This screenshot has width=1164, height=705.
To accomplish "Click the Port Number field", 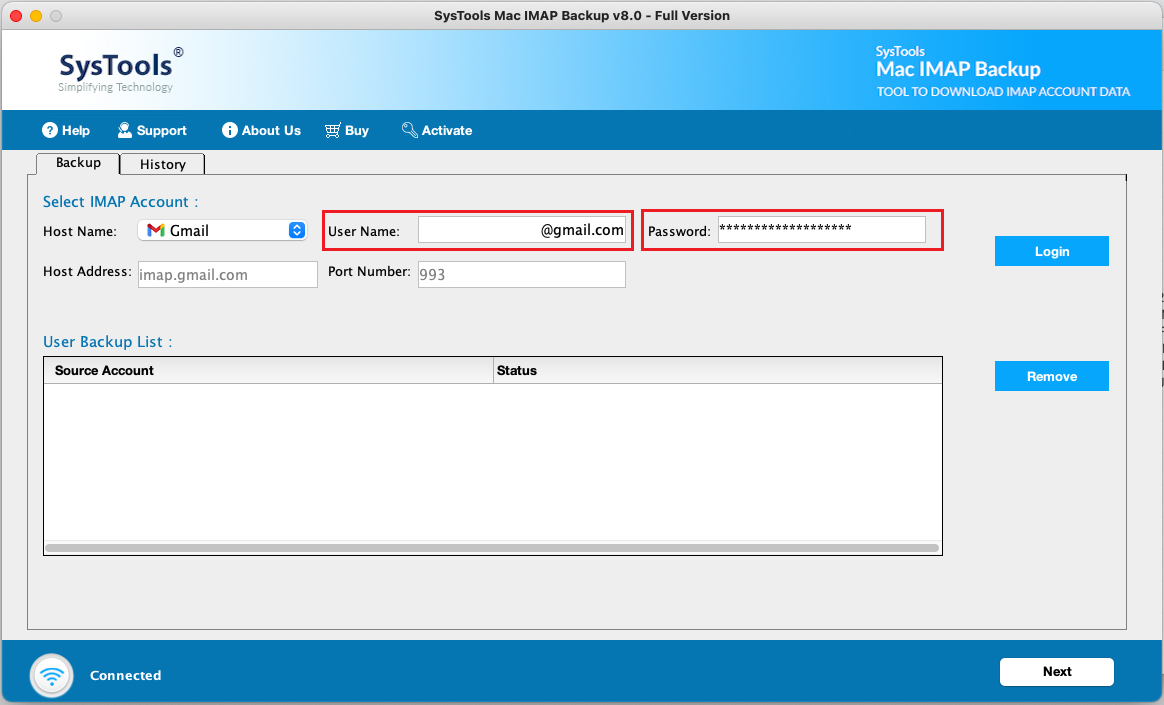I will coord(522,275).
